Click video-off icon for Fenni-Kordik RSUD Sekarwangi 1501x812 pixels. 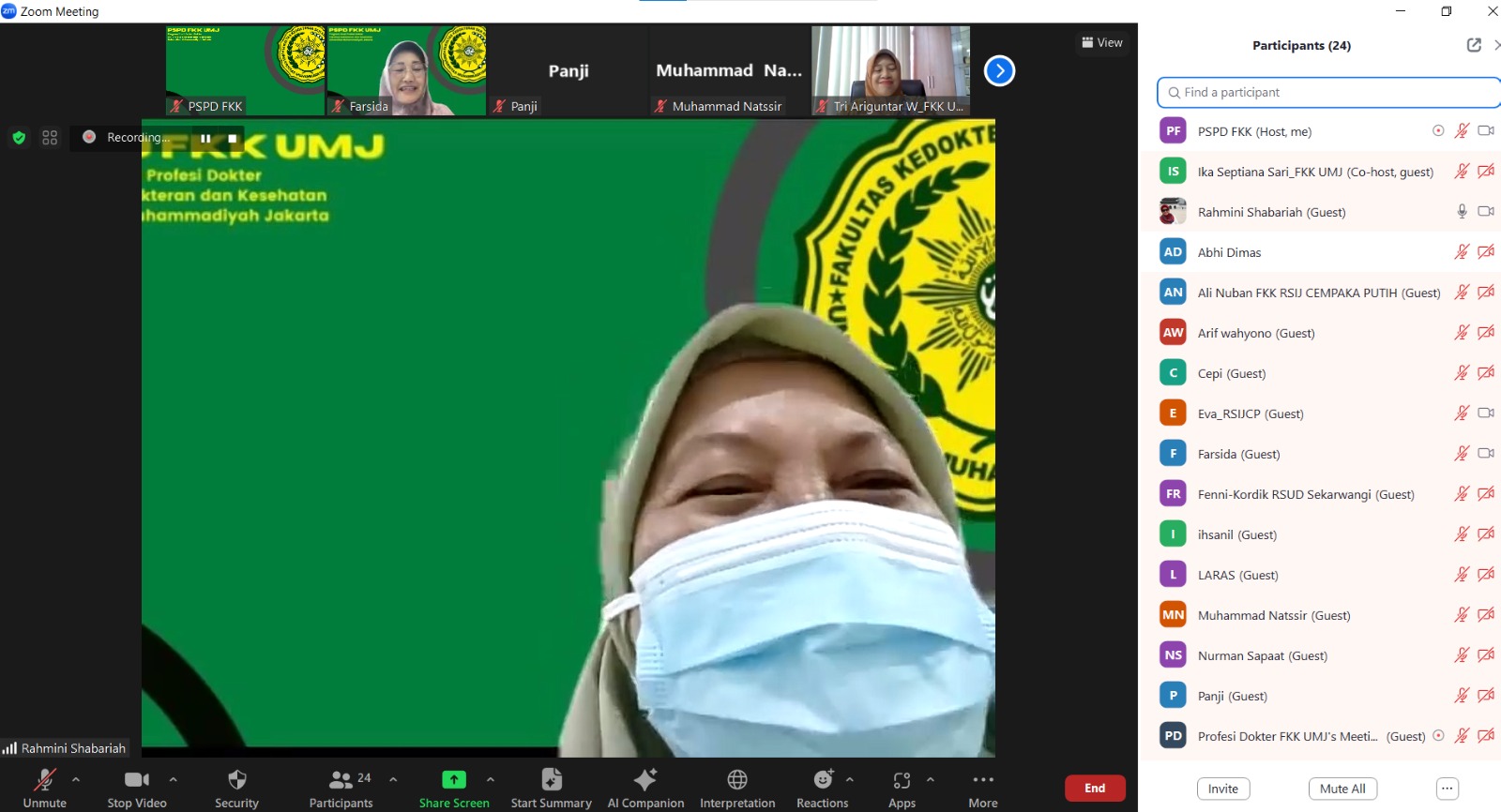1486,494
